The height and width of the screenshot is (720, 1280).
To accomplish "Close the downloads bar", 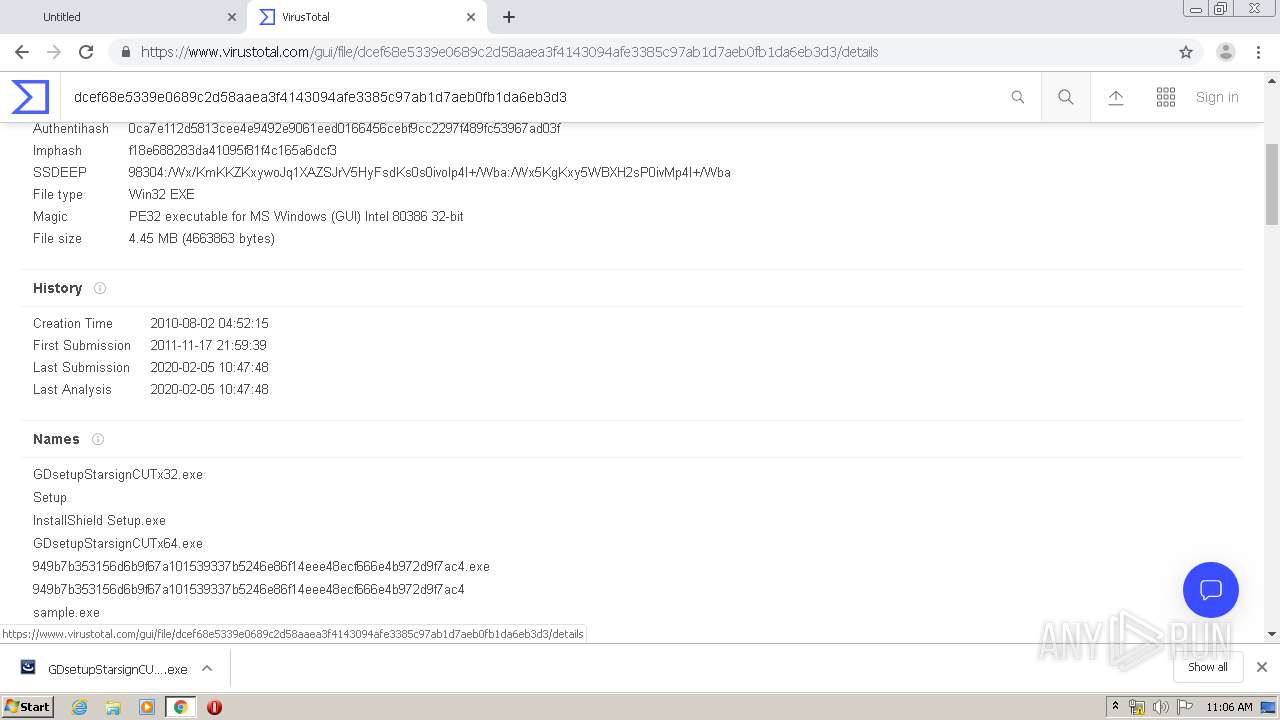I will click(1262, 667).
